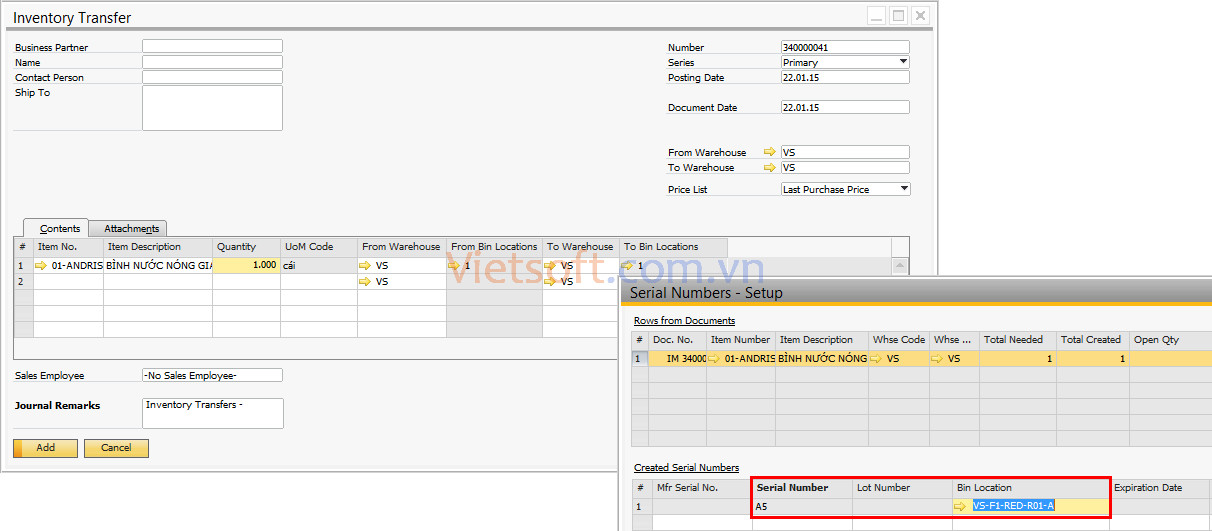Click row 1 From Bin Locations link arrow
Image resolution: width=1212 pixels, height=531 pixels.
(x=455, y=266)
